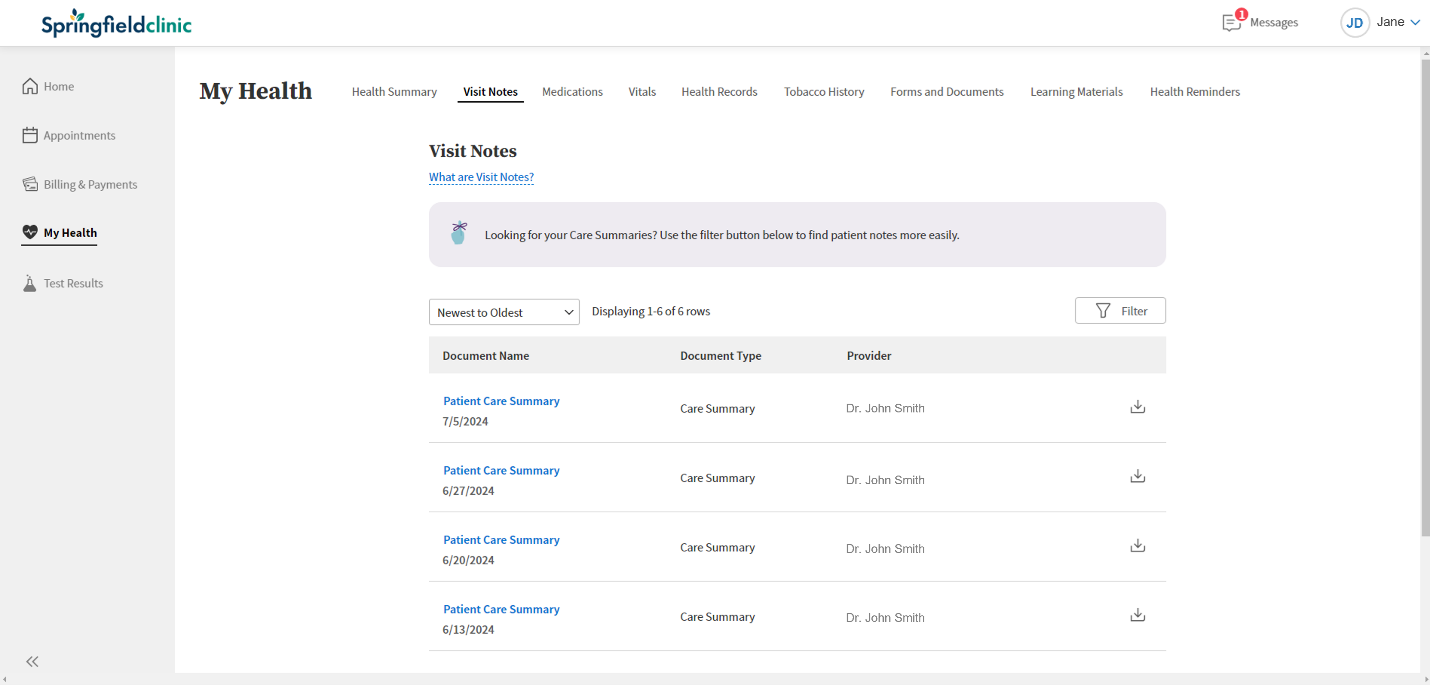
Task: Click Dr. John Smith in the 7/5/2024 row
Action: [885, 408]
